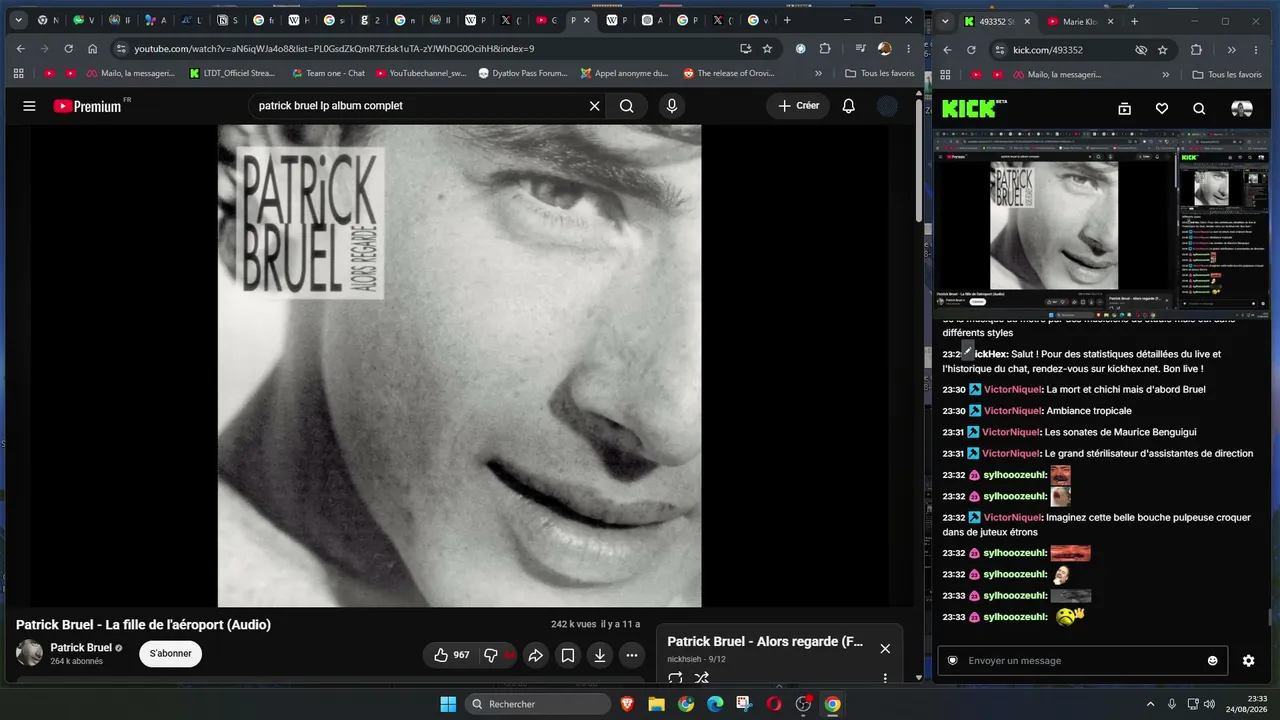Open extensions in the YouTube browser window
Screen dimensions: 1280x720
pyautogui.click(x=825, y=48)
